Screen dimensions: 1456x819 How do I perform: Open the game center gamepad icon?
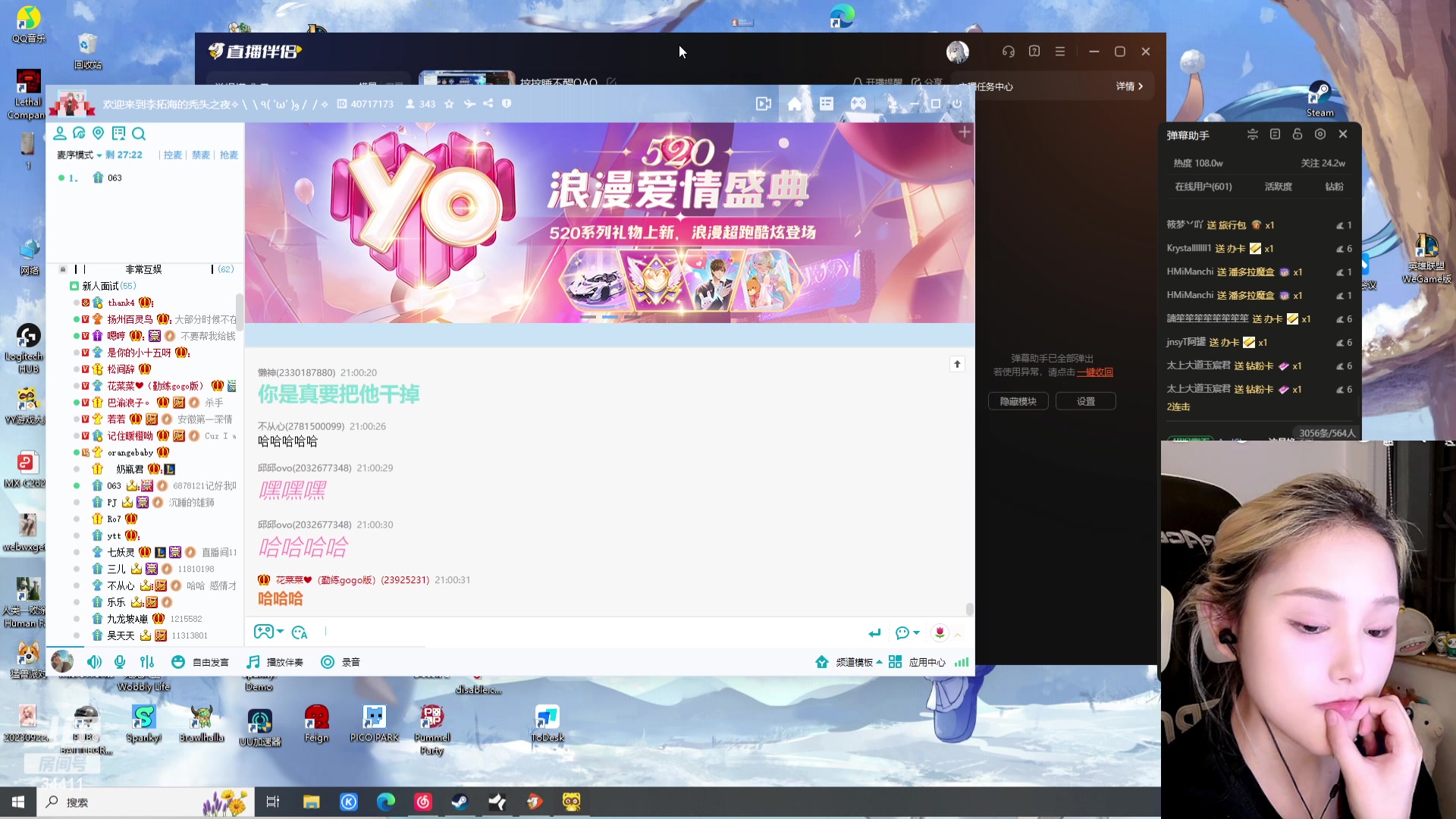pos(858,104)
